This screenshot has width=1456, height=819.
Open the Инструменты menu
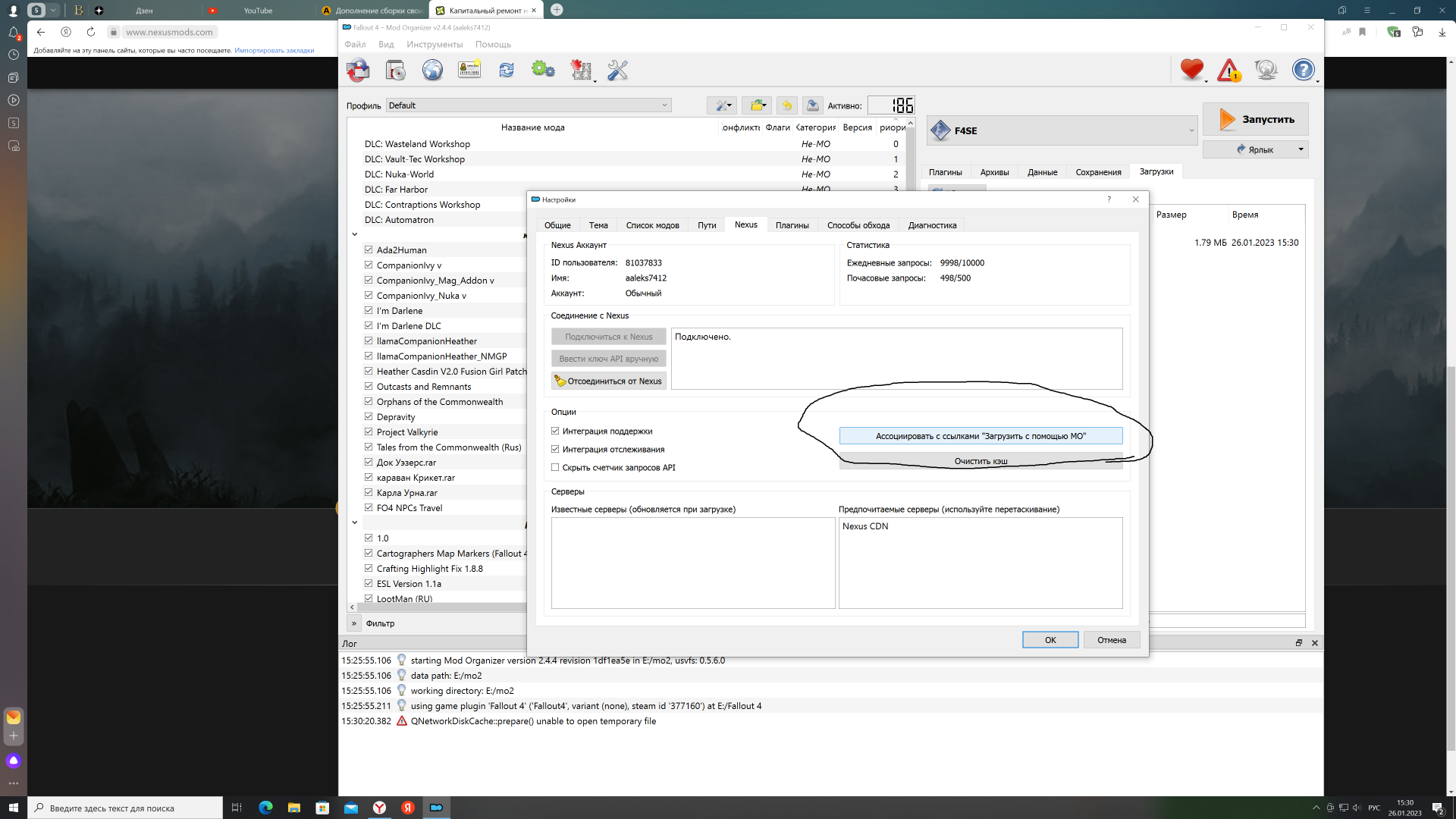(434, 44)
